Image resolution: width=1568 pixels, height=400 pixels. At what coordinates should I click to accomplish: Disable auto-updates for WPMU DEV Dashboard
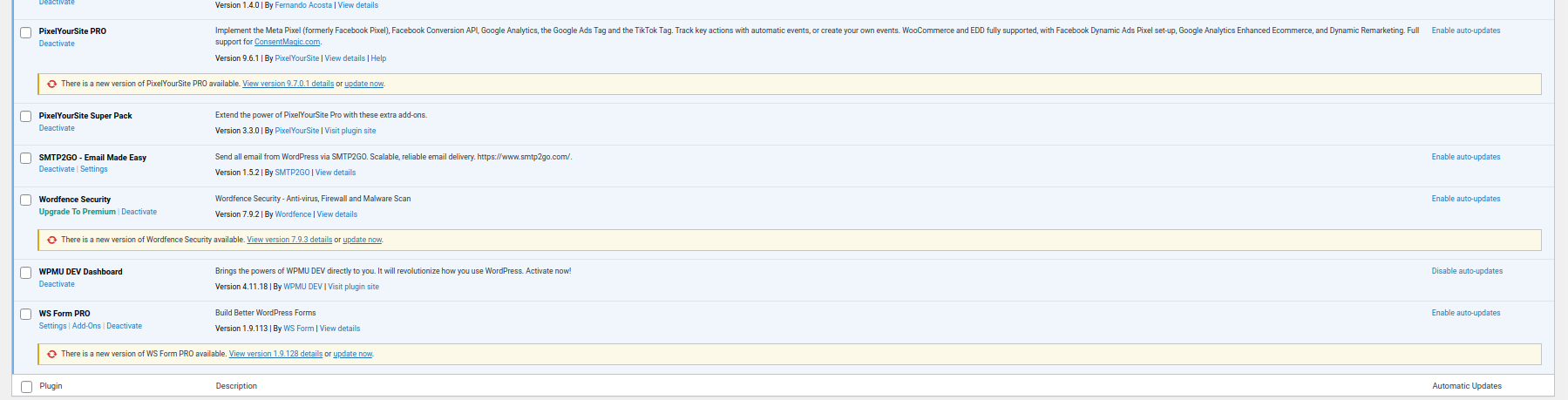coord(1467,271)
